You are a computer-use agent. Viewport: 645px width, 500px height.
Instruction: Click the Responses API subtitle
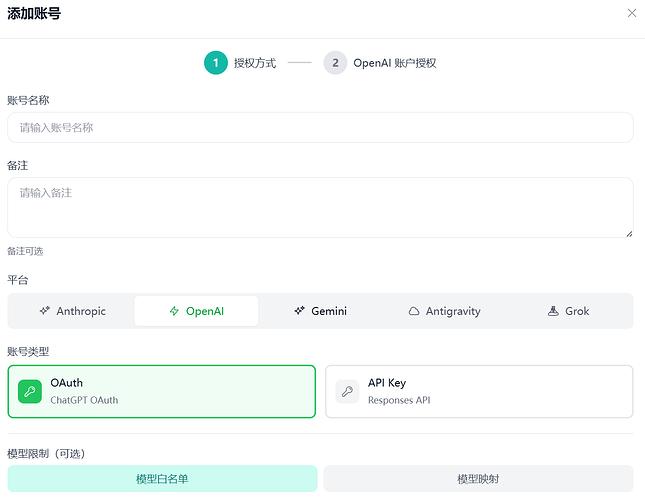tap(399, 400)
